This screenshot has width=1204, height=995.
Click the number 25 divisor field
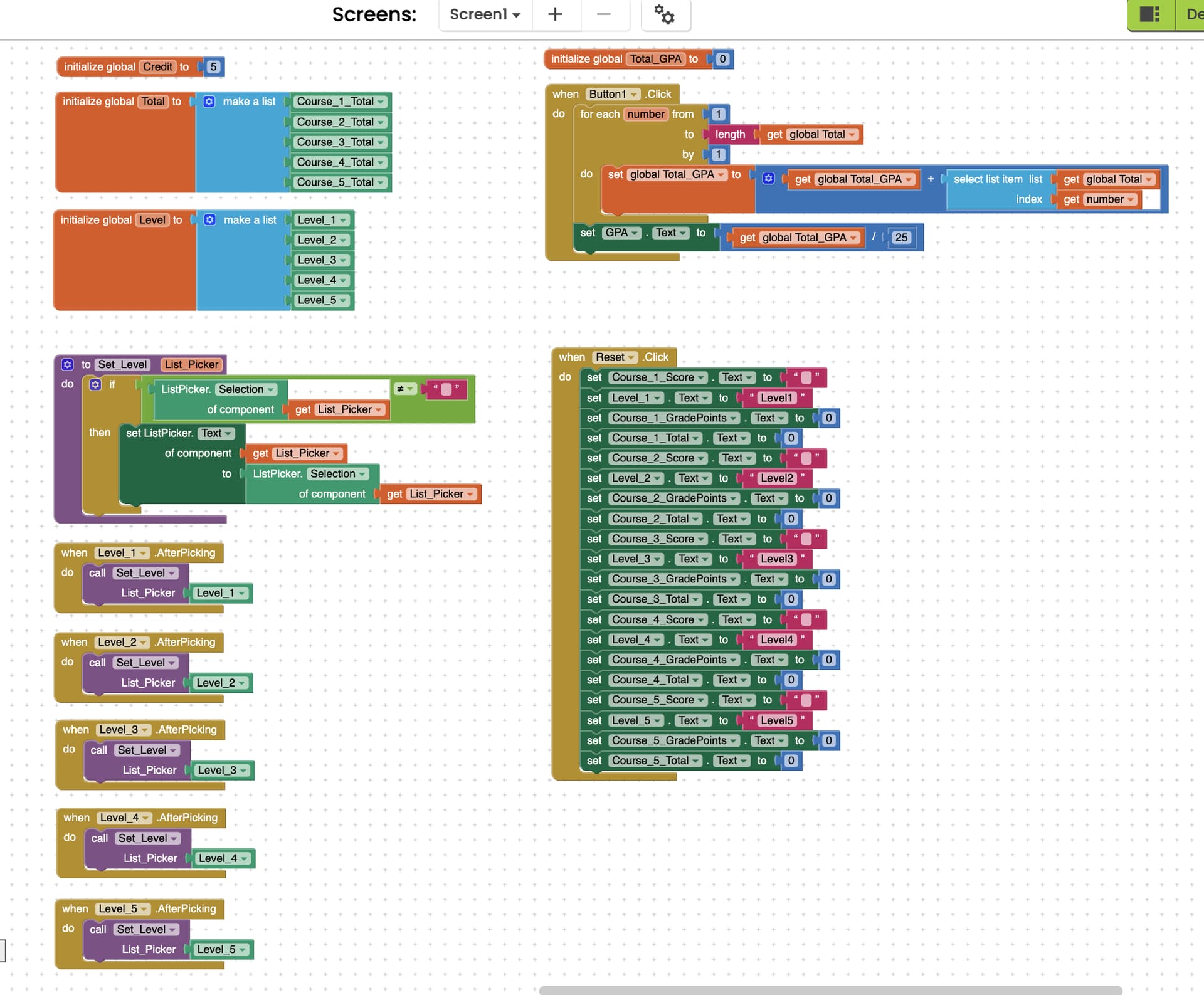901,238
